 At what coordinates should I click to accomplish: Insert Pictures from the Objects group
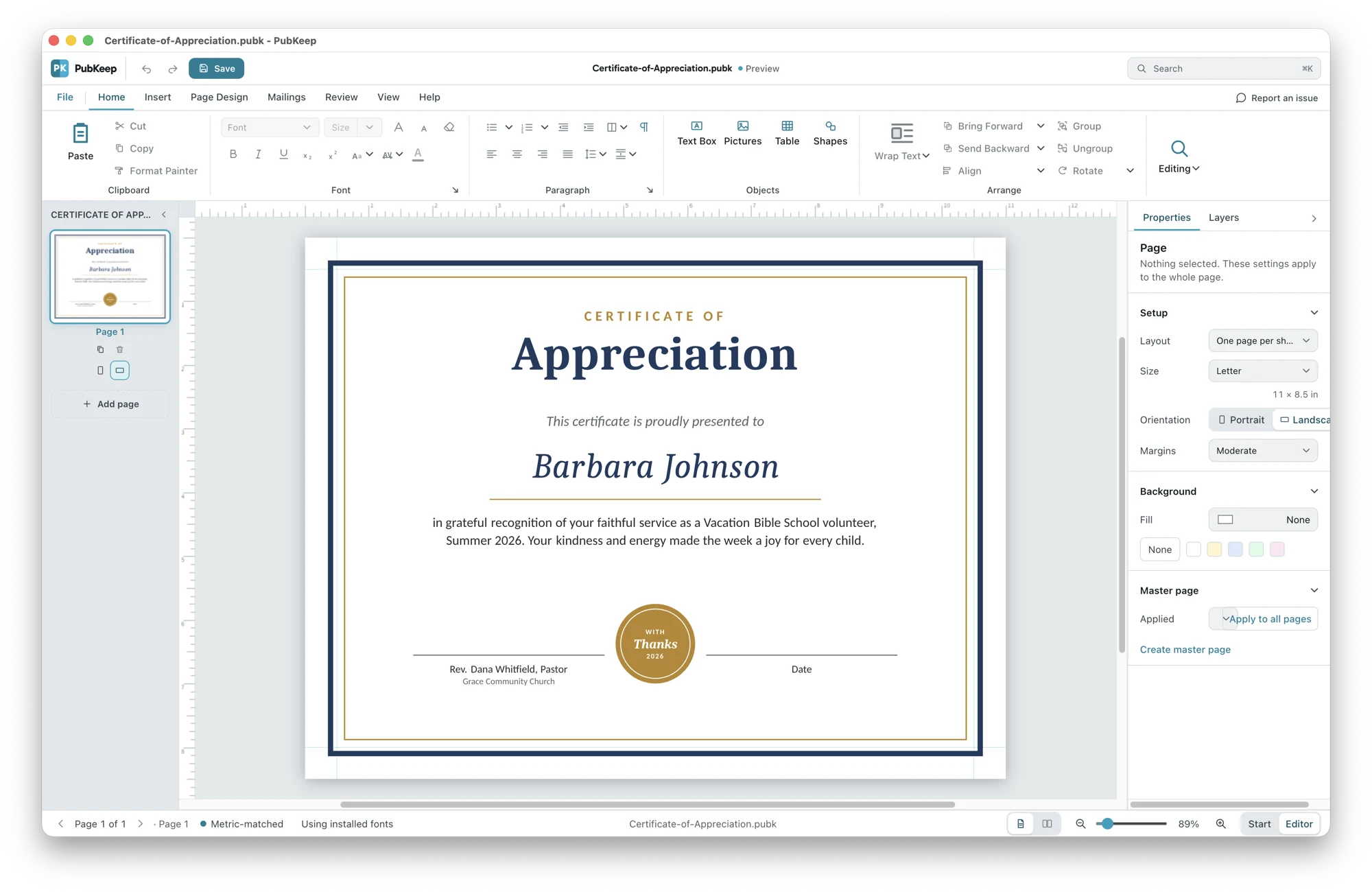pyautogui.click(x=743, y=133)
